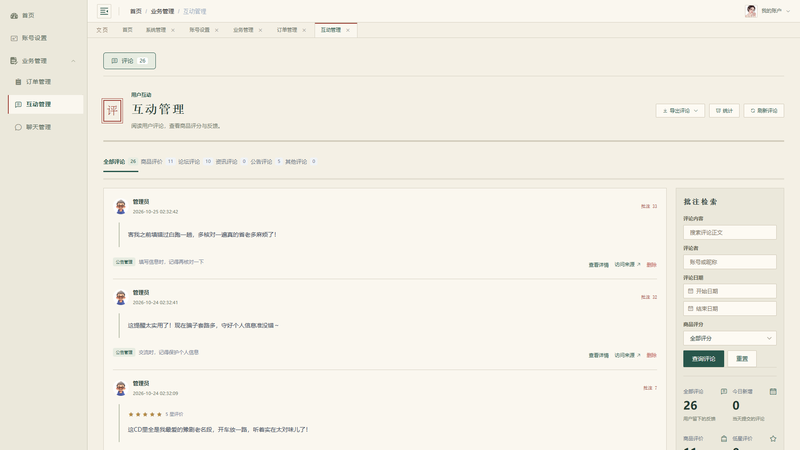Click 首页 in the breadcrumb
Viewport: 800px width, 450px height.
click(136, 11)
